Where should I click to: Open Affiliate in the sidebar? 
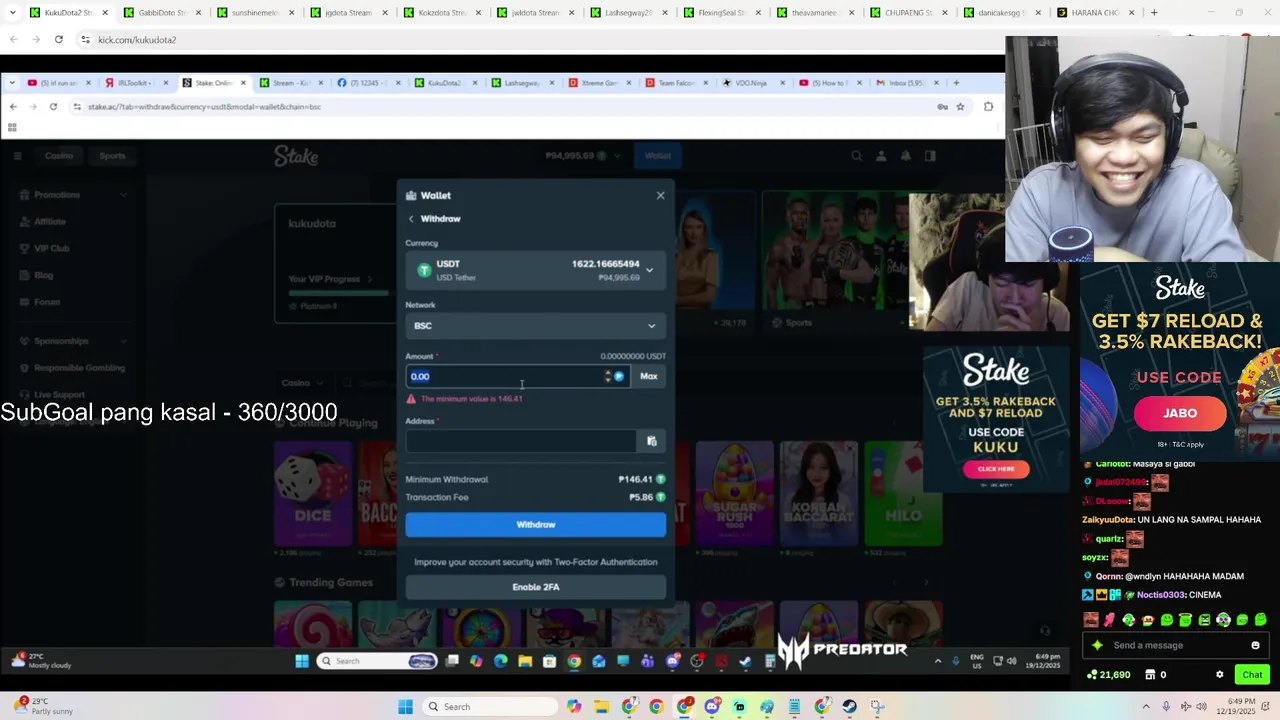[75, 221]
